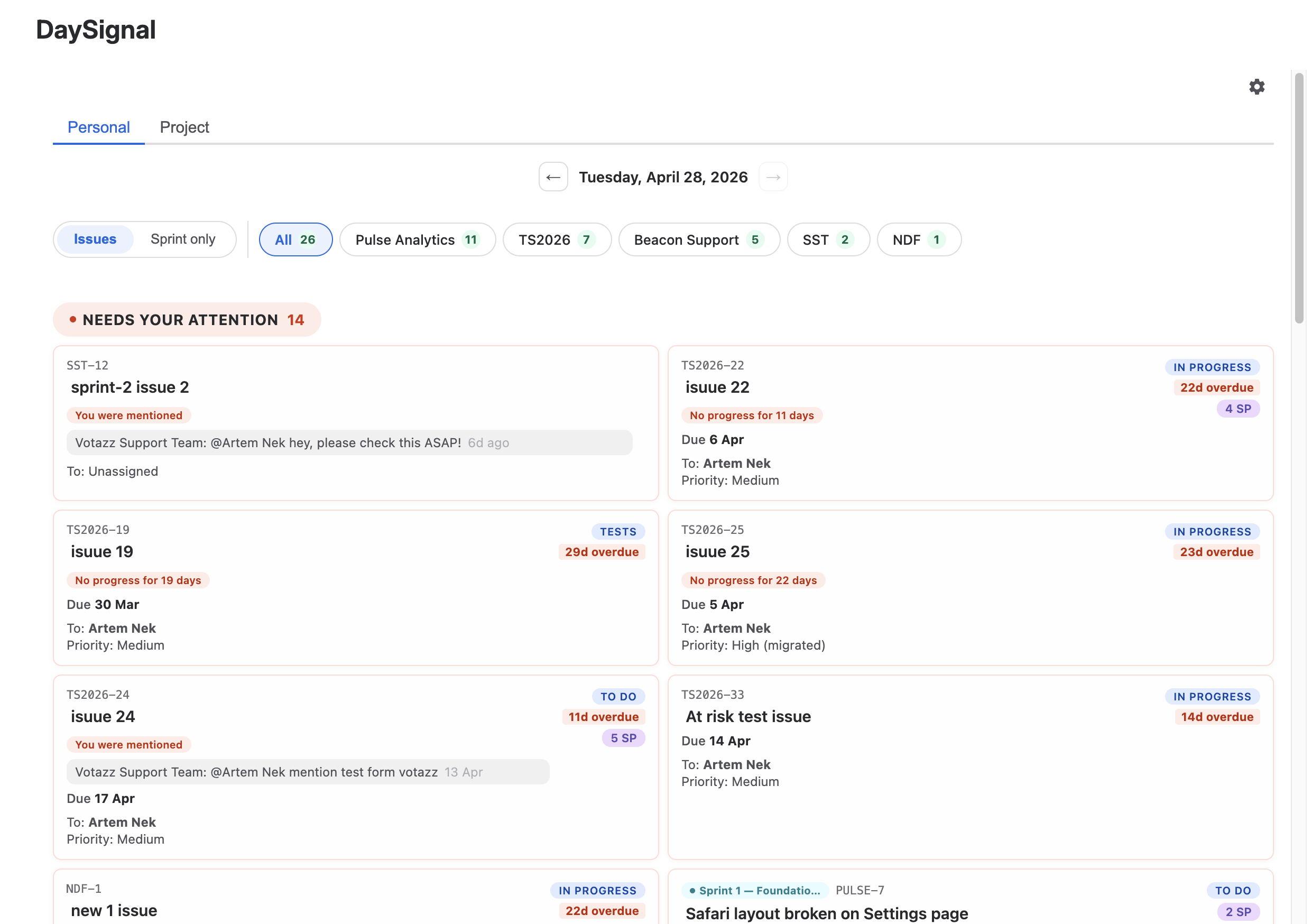Click the 5 SP badge on isuue 24
This screenshot has height=924, width=1312.
(623, 738)
